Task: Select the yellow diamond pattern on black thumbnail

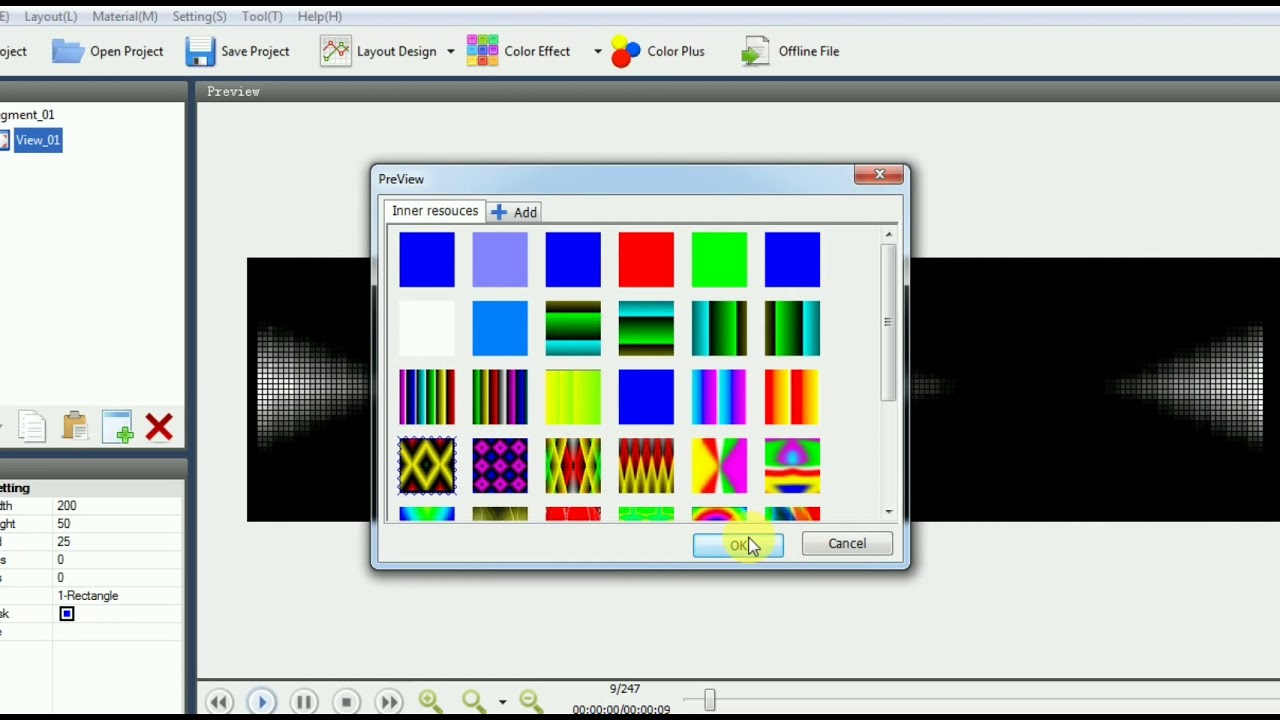Action: (427, 466)
